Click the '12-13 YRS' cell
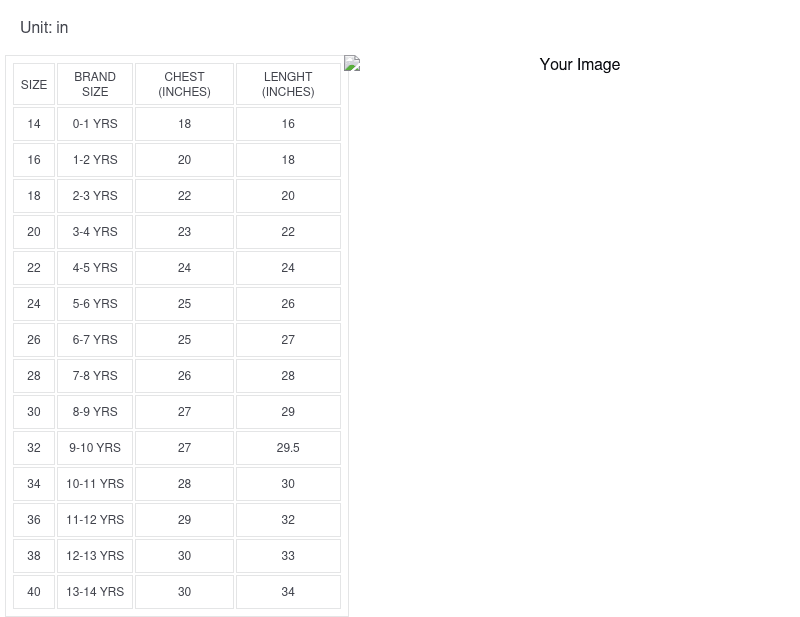Viewport: 800px width, 617px height. pyautogui.click(x=95, y=556)
